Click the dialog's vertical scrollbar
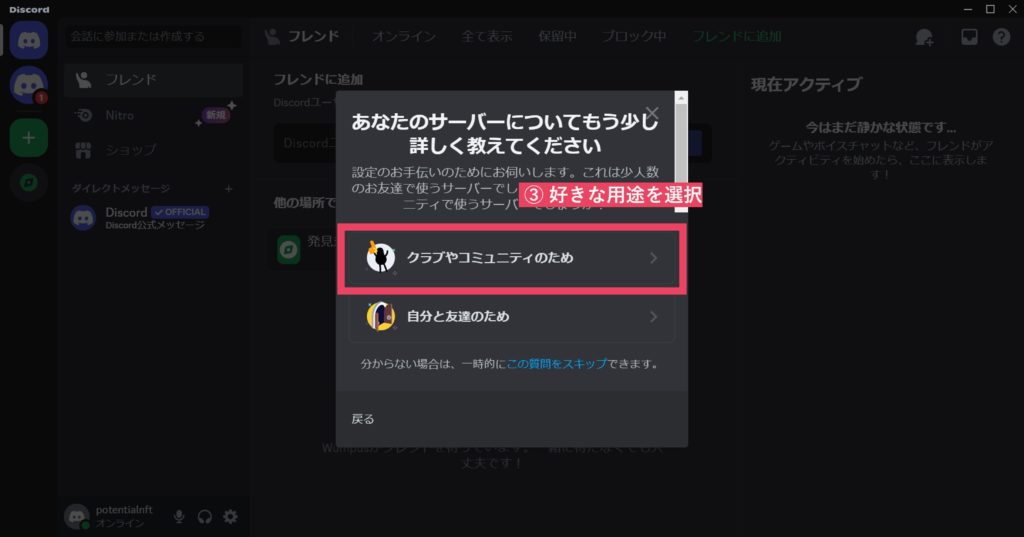The height and width of the screenshot is (537, 1024). coord(681,152)
